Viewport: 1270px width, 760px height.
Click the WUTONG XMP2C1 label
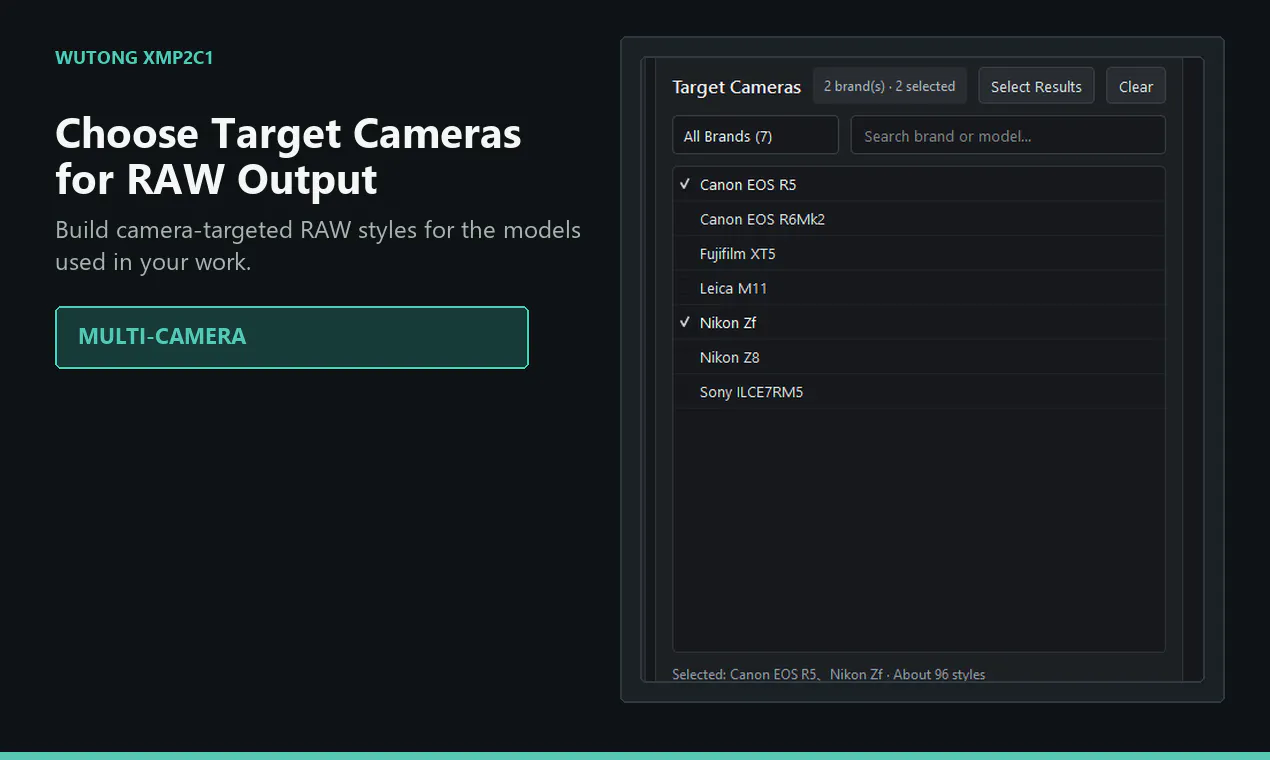[x=134, y=58]
